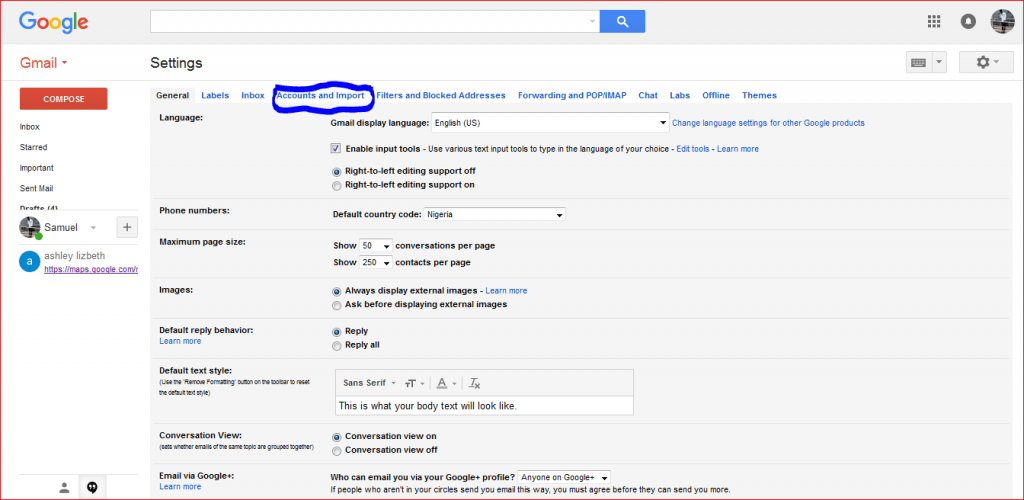Screen dimensions: 1024x500
Task: Click the Edit tools link
Action: 692,149
